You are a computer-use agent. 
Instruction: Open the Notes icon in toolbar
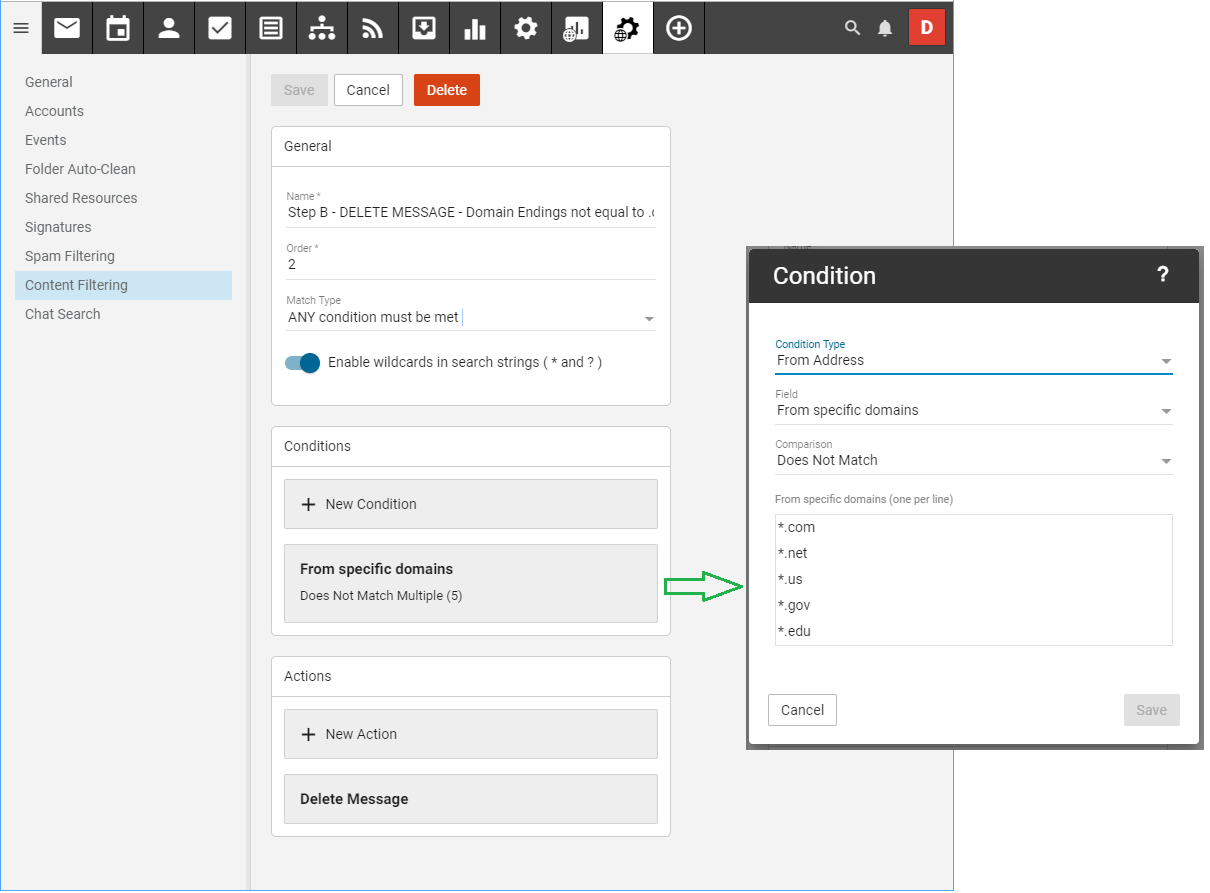pyautogui.click(x=270, y=28)
